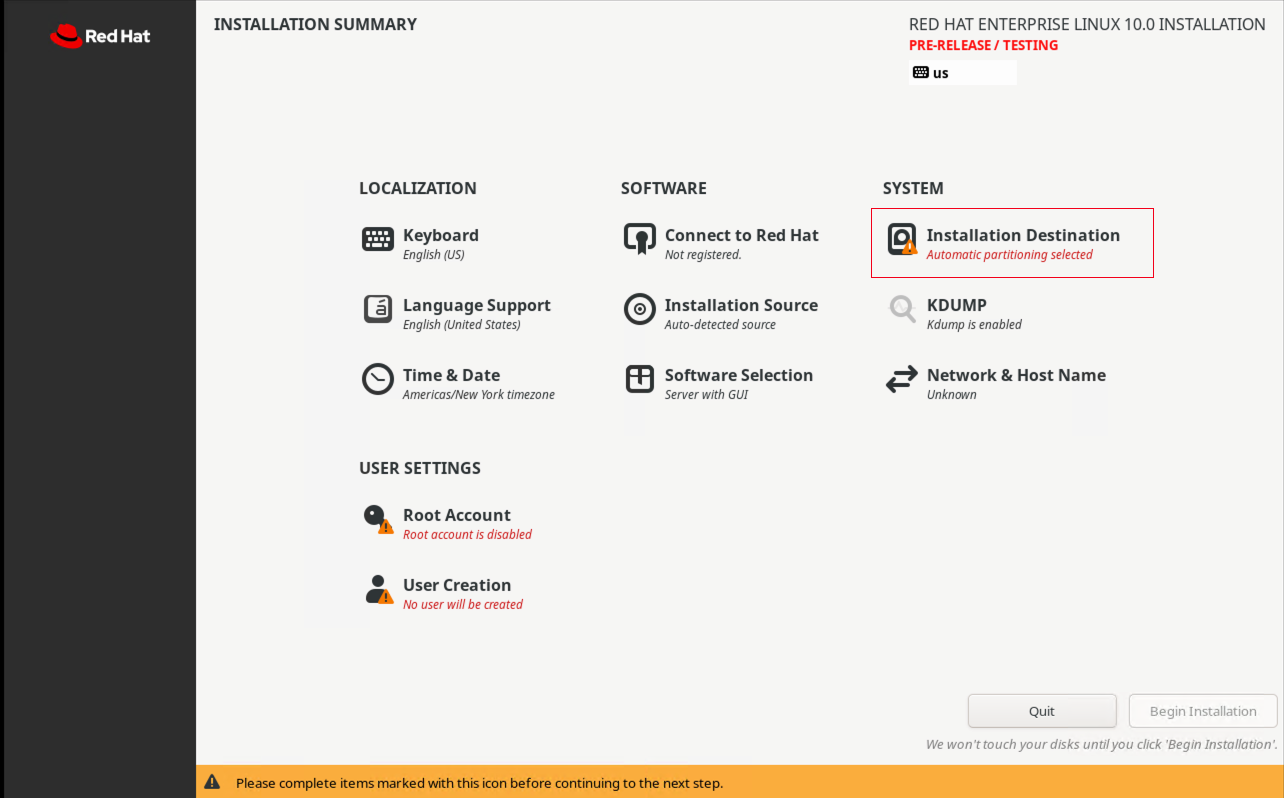The height and width of the screenshot is (798, 1284).
Task: Click the Begin Installation button
Action: [1203, 711]
